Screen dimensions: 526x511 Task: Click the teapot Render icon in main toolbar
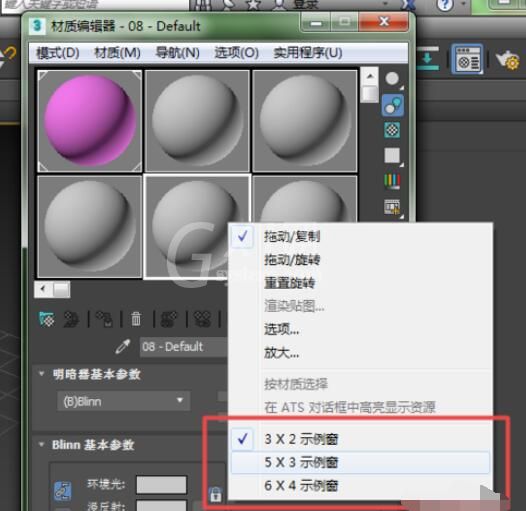pos(508,60)
